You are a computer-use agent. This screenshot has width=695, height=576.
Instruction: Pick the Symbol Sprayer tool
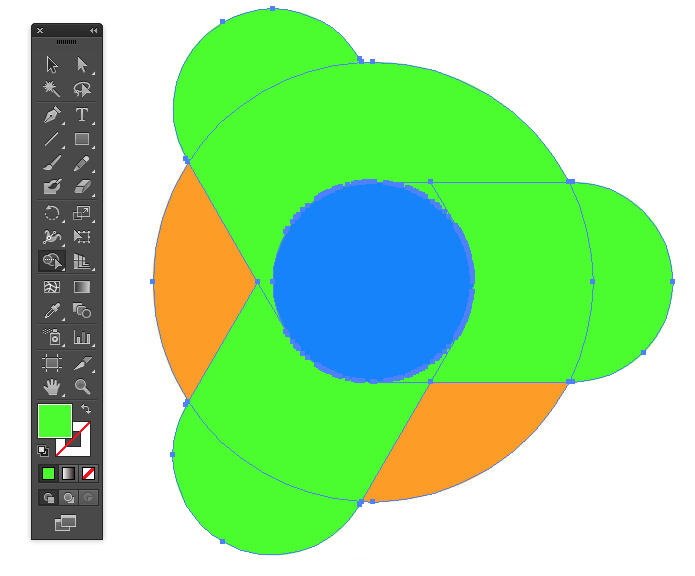point(52,337)
